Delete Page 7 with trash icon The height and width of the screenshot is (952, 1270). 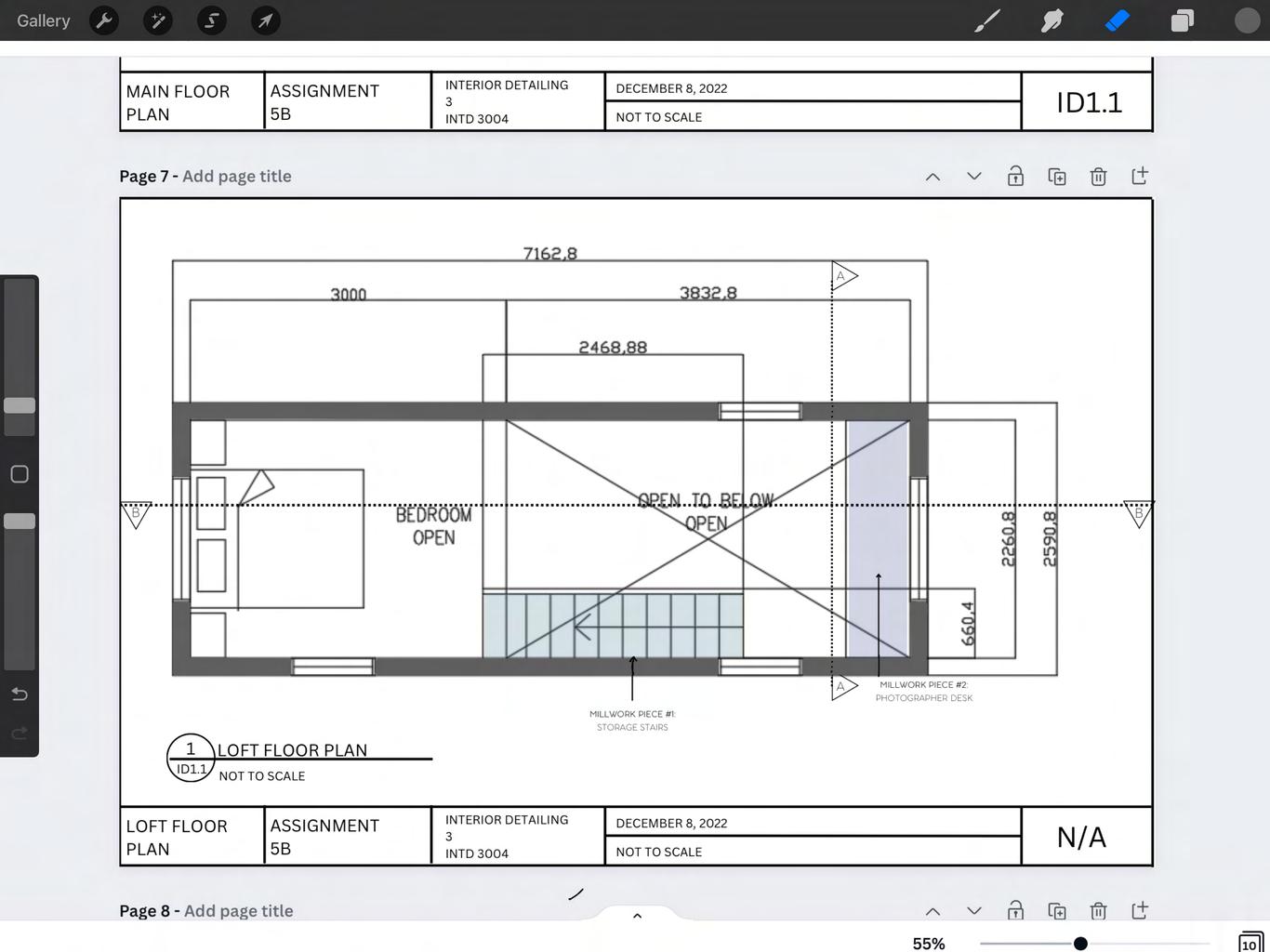point(1098,177)
